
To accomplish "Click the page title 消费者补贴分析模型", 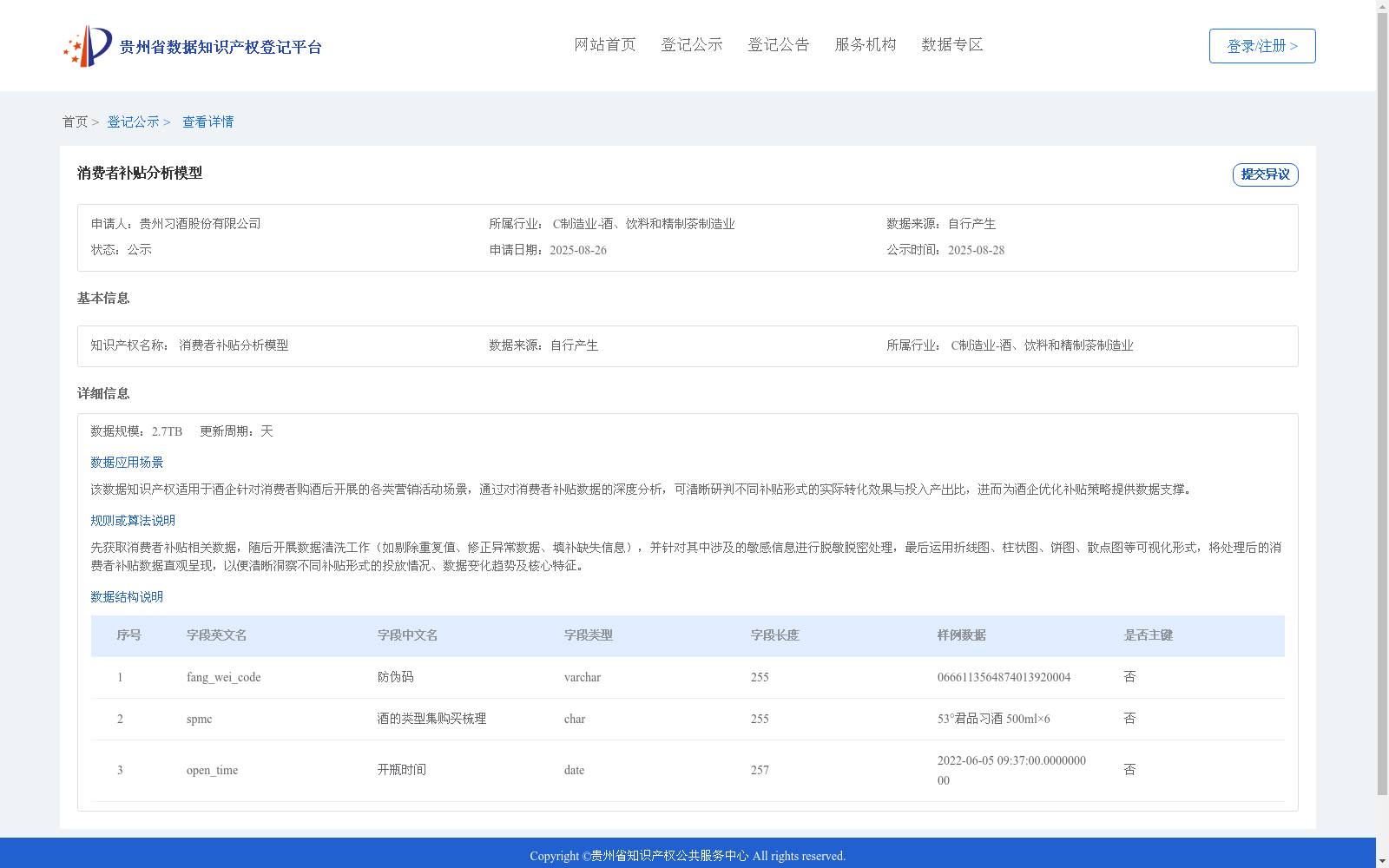I will (x=140, y=173).
